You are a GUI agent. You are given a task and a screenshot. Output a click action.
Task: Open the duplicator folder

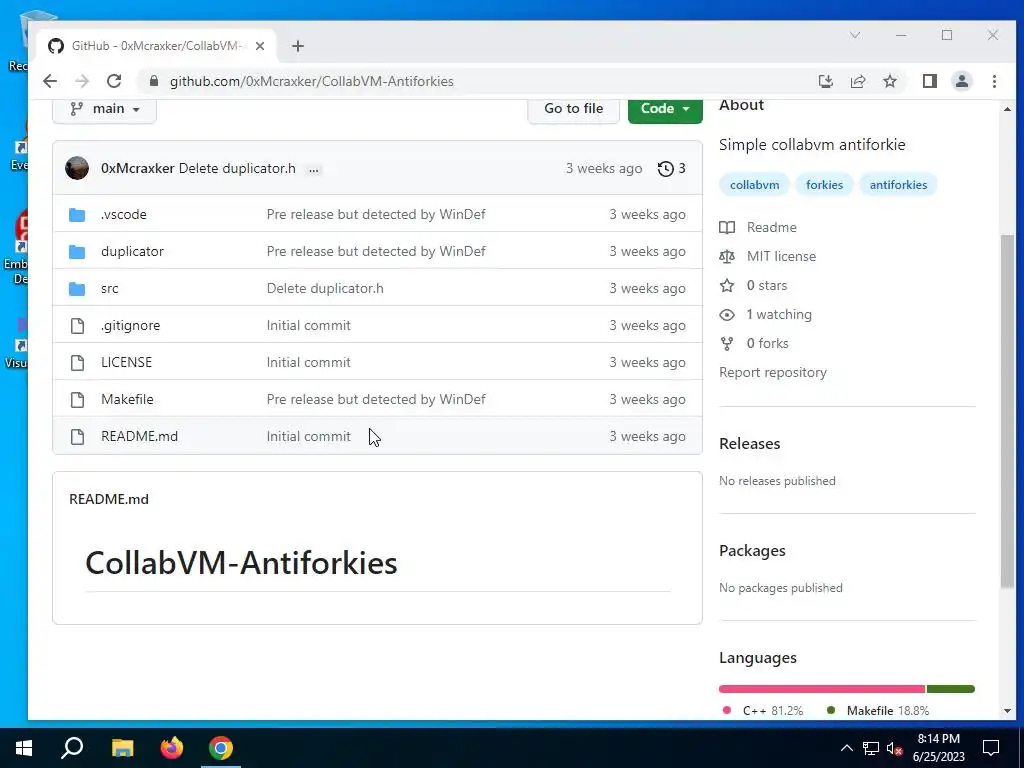[132, 251]
